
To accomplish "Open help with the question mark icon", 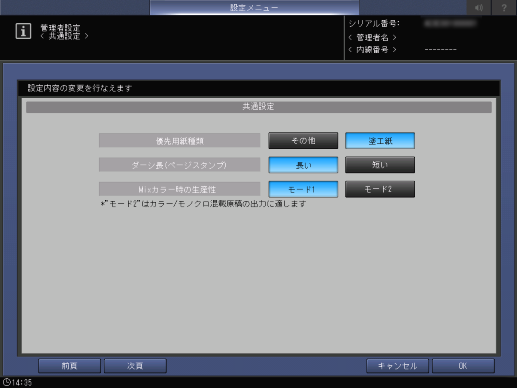I will tap(504, 7).
